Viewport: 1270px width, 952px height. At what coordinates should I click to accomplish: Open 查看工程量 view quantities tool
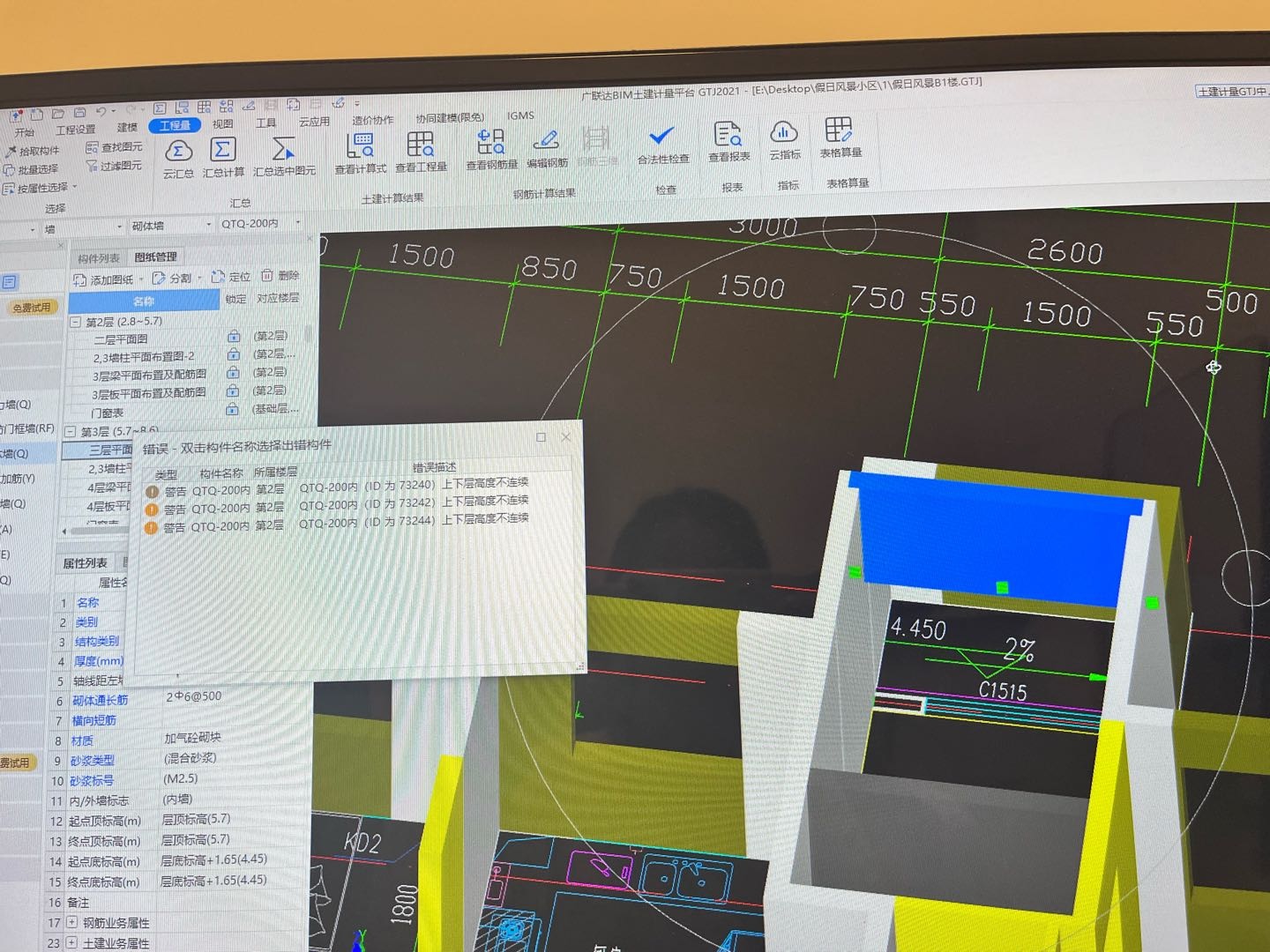[x=421, y=152]
